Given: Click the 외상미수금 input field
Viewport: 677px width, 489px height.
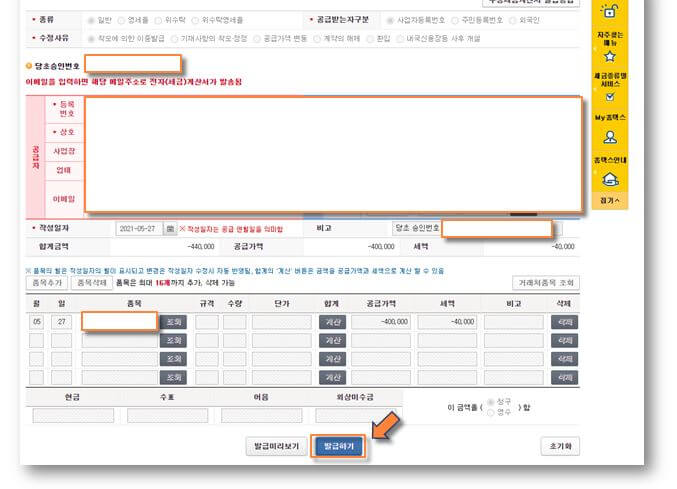Looking at the screenshot, I should (x=356, y=416).
